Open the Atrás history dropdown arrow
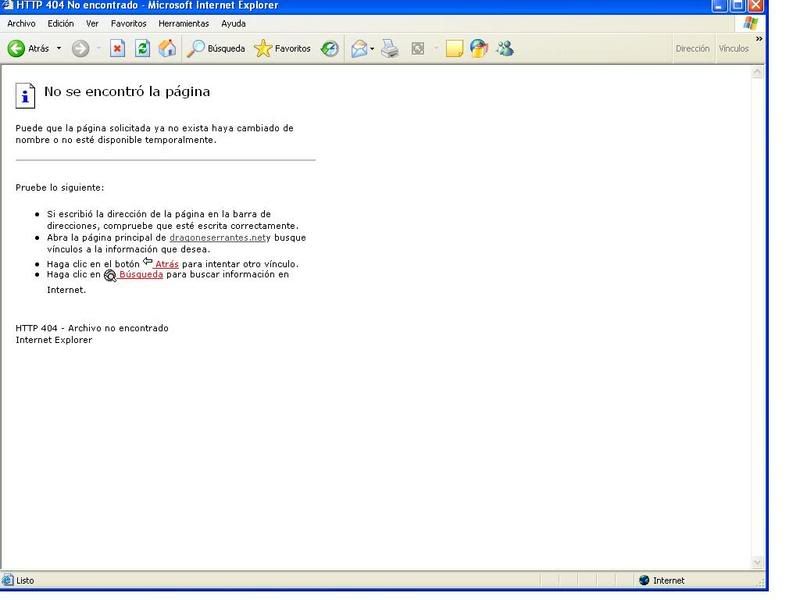This screenshot has height=600, width=800. pyautogui.click(x=59, y=48)
